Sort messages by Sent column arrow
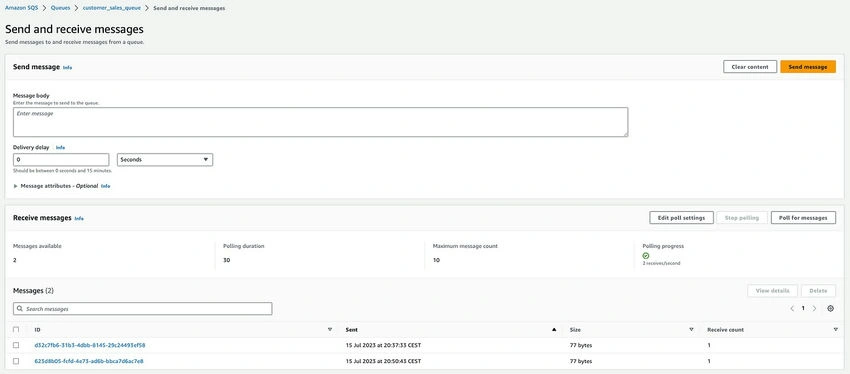This screenshot has width=850, height=374. click(554, 330)
